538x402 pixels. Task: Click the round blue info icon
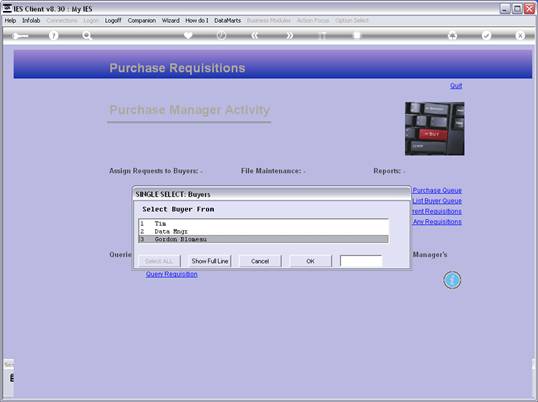tap(452, 280)
